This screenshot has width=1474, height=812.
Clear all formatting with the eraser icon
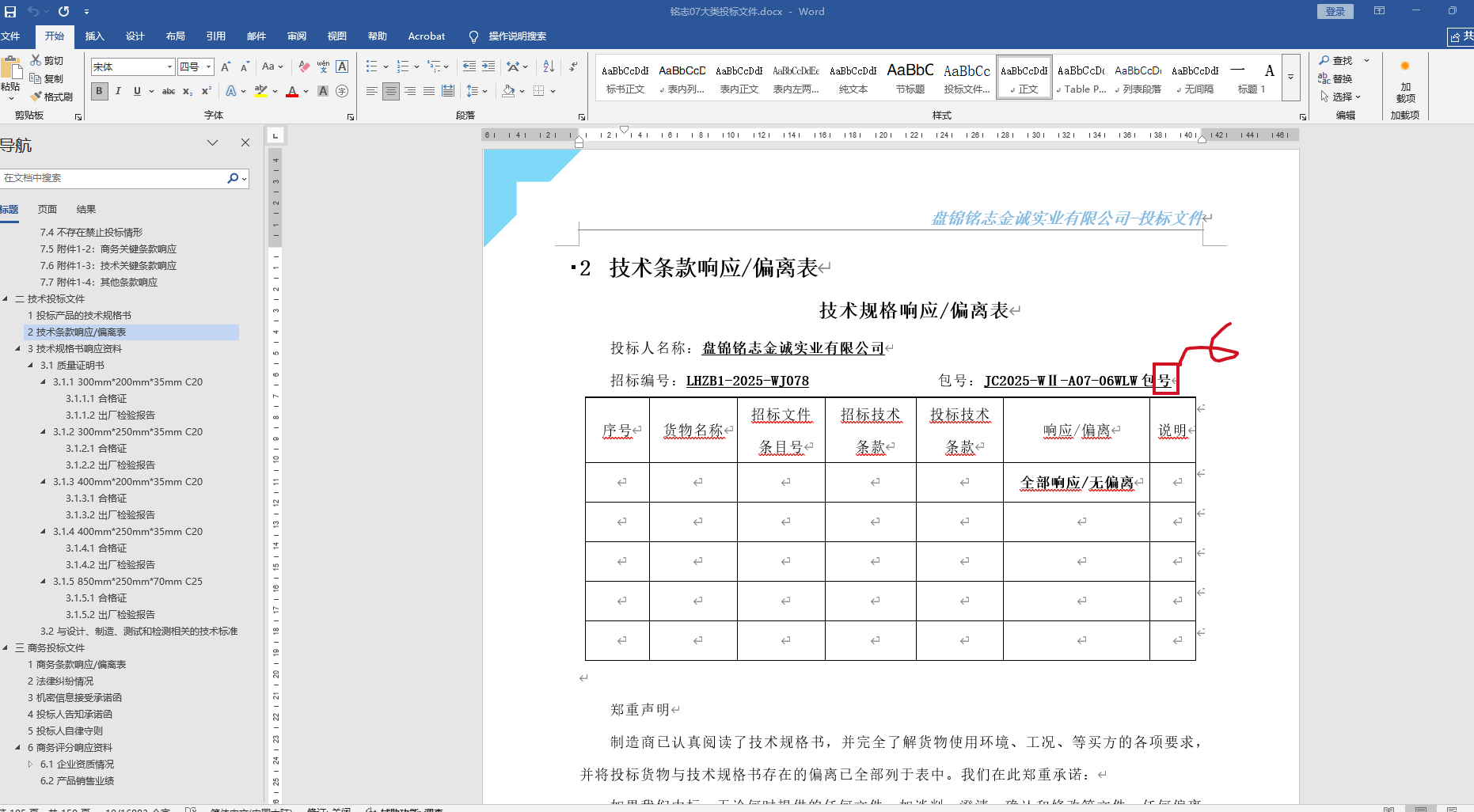(x=304, y=66)
